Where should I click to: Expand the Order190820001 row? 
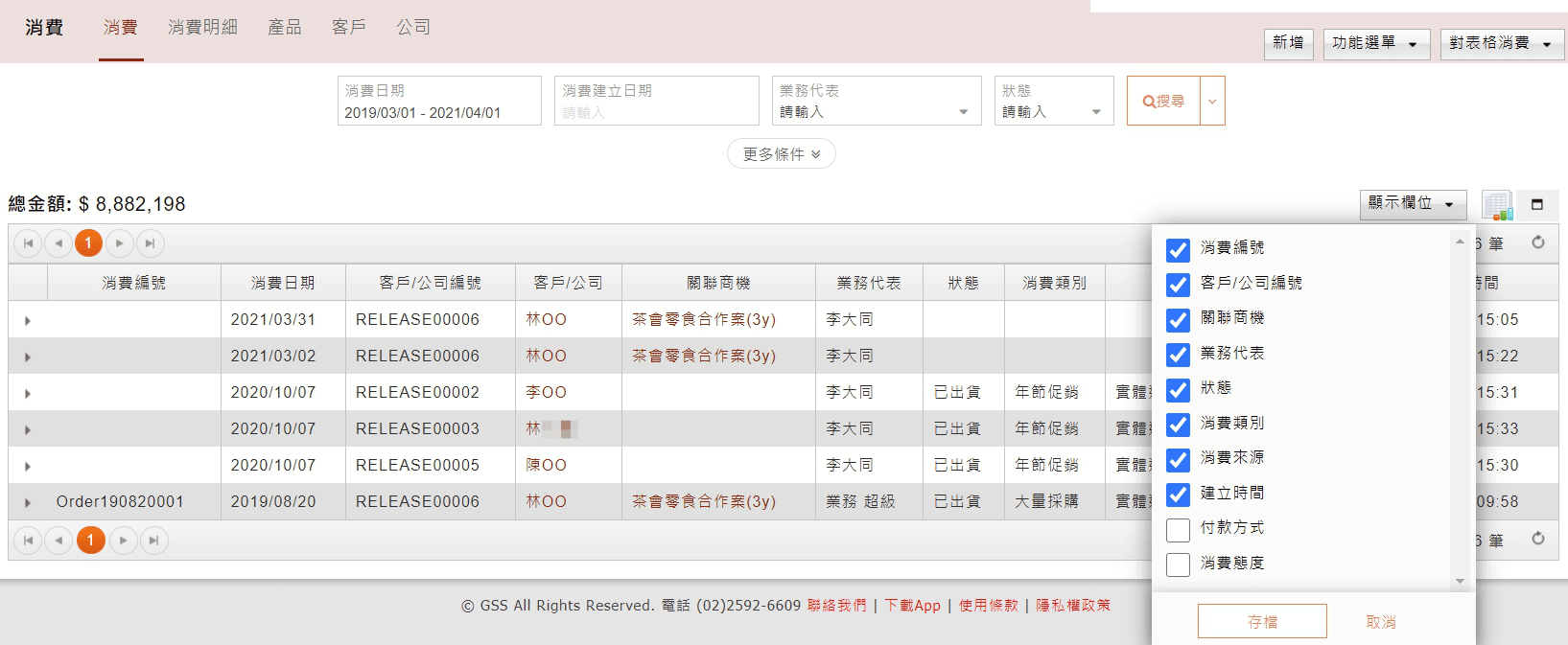tap(28, 502)
